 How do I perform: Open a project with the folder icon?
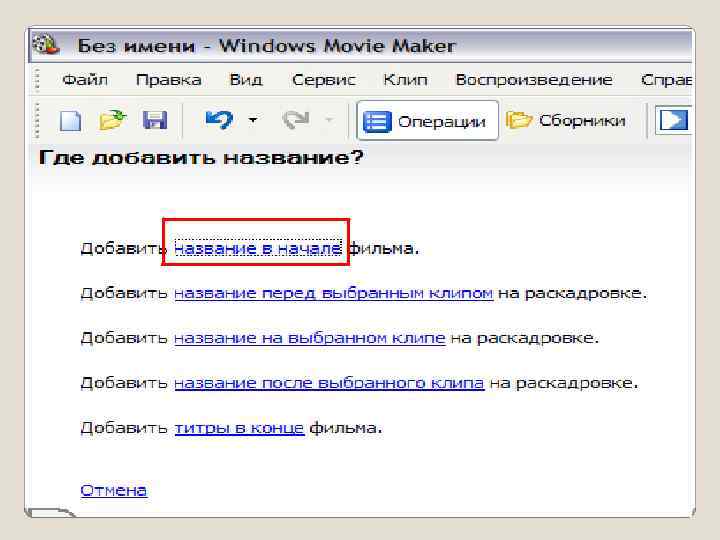coord(112,120)
